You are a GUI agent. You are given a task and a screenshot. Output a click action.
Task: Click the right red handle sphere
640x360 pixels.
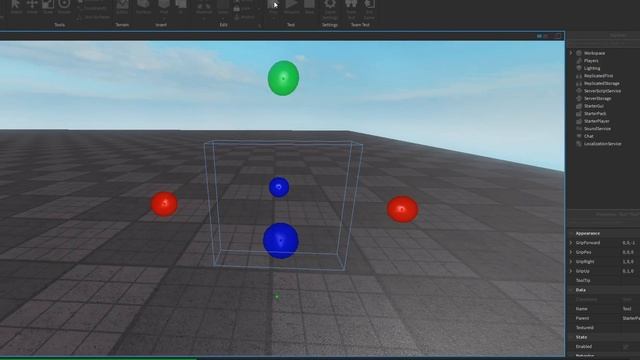click(402, 209)
